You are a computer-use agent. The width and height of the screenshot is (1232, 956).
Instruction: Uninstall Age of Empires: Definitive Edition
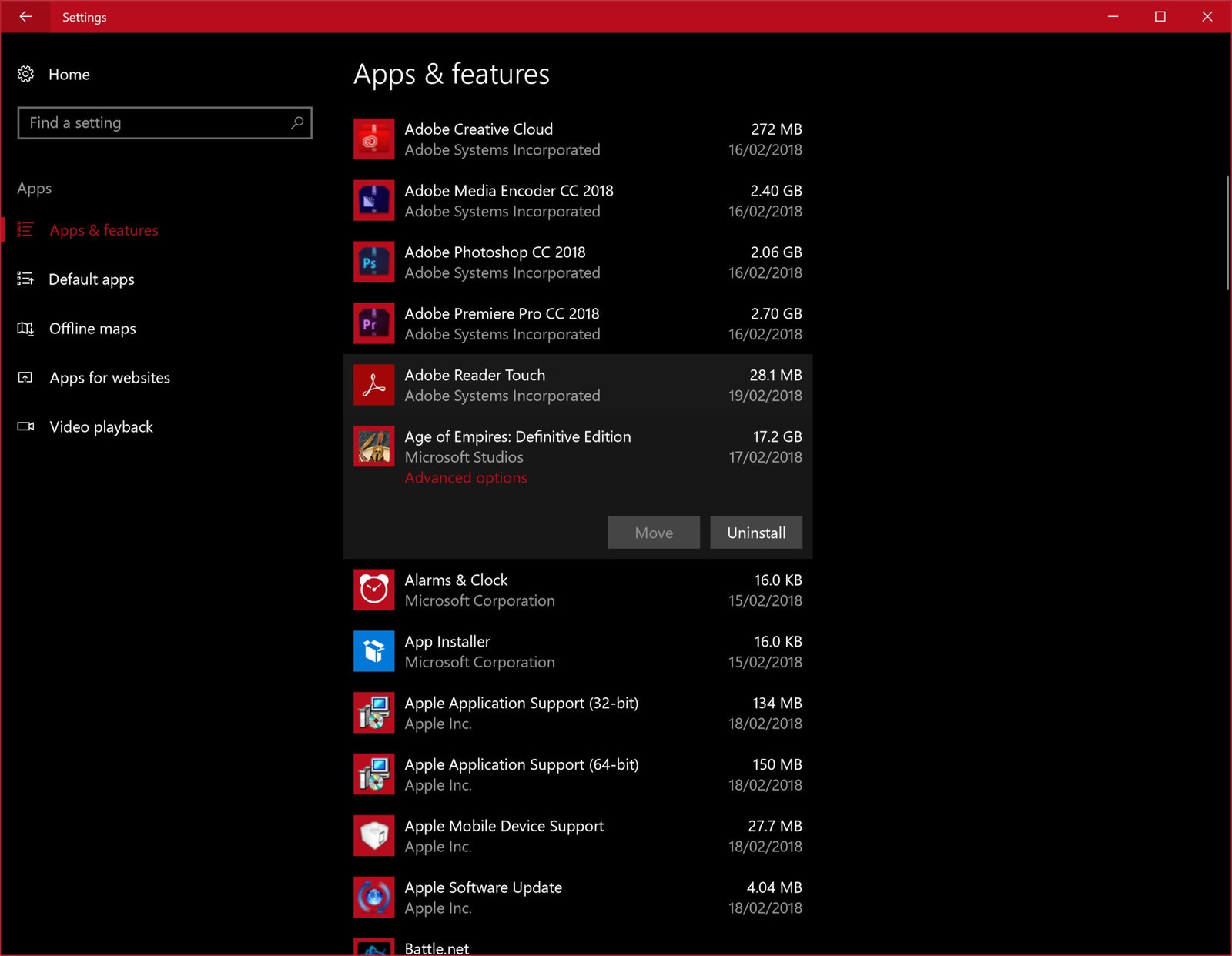tap(755, 532)
